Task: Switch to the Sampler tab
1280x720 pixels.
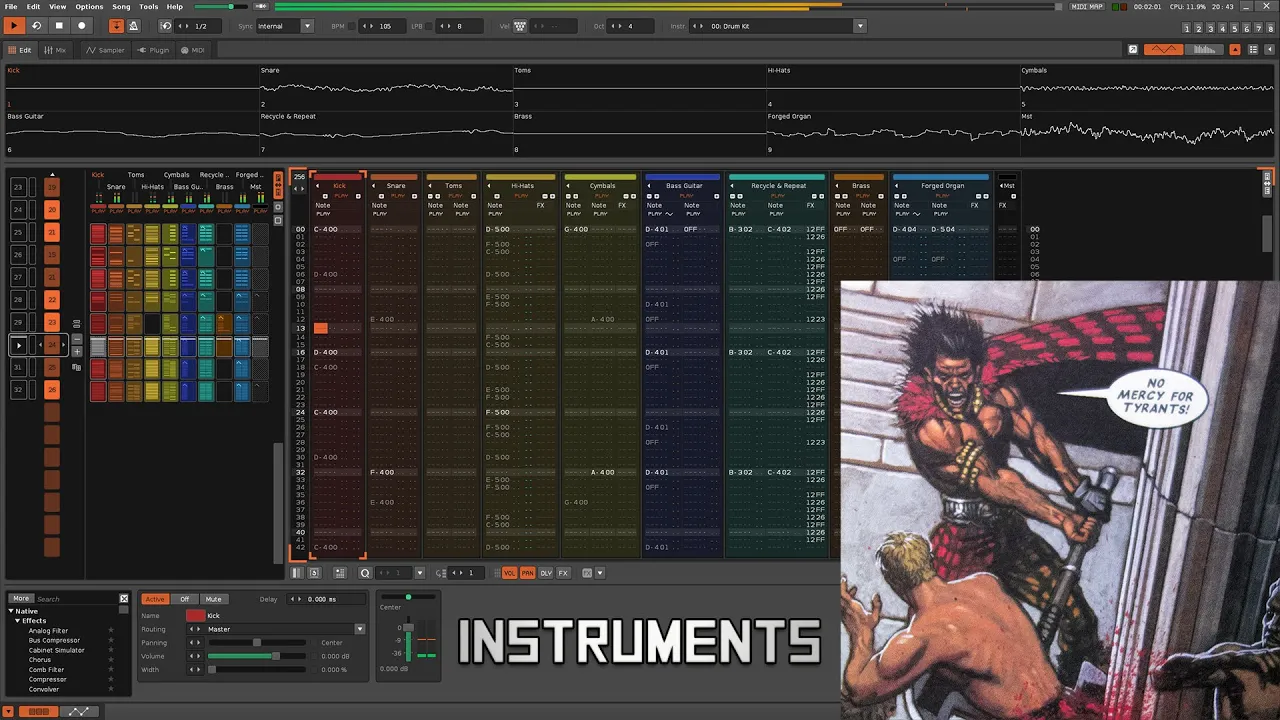Action: point(106,50)
